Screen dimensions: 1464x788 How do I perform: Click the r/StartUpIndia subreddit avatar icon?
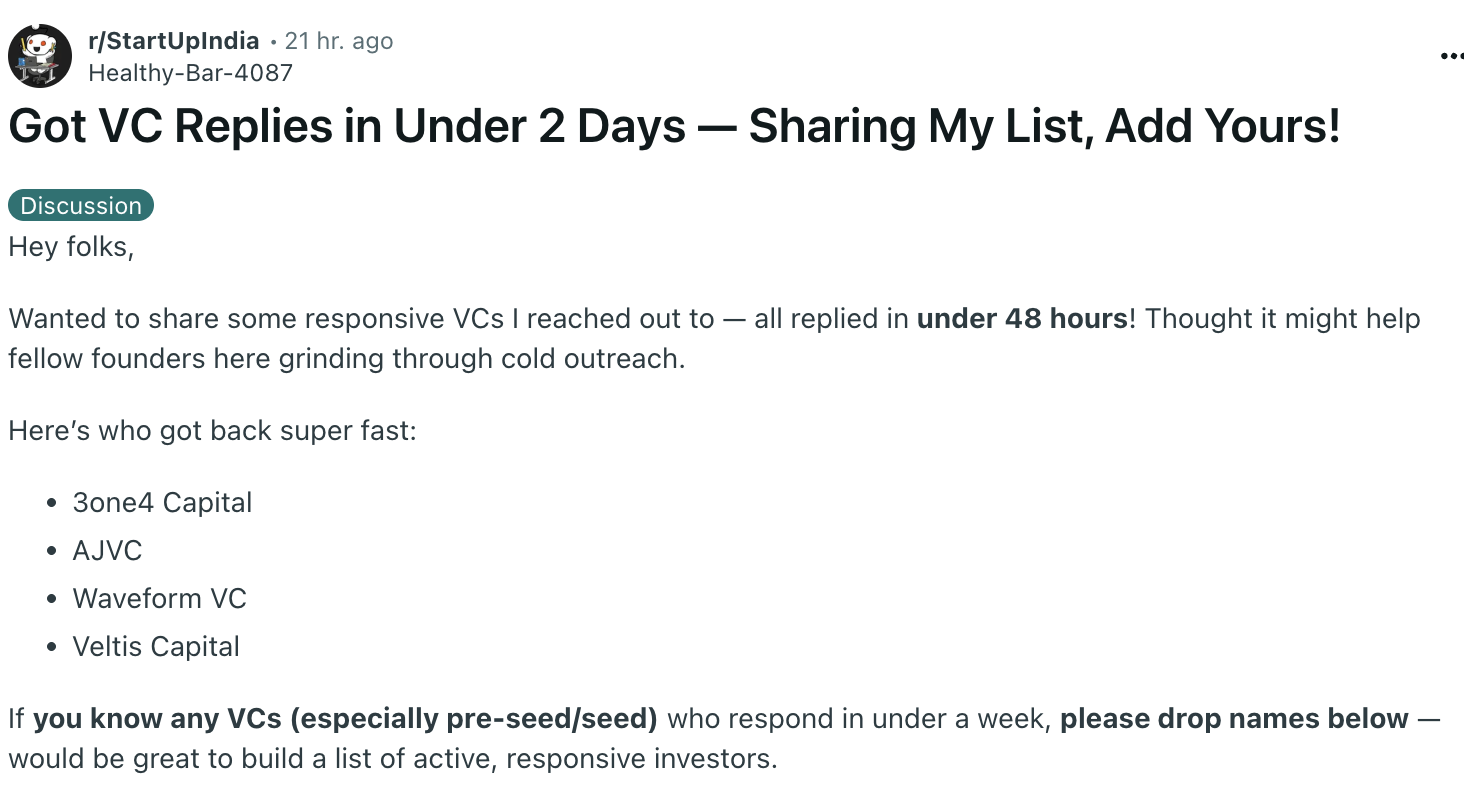tap(40, 56)
